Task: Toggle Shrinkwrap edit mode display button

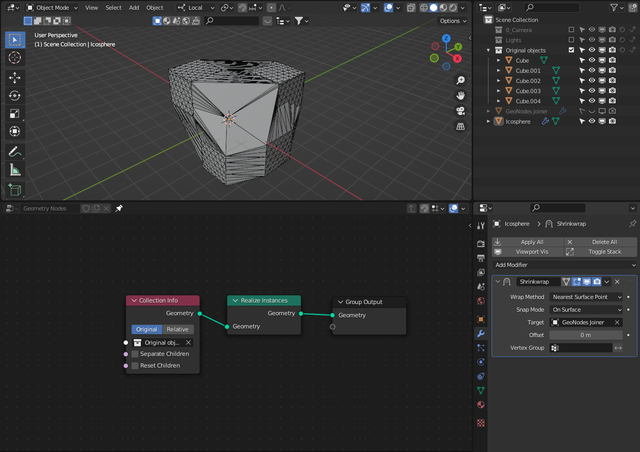Action: (x=576, y=282)
